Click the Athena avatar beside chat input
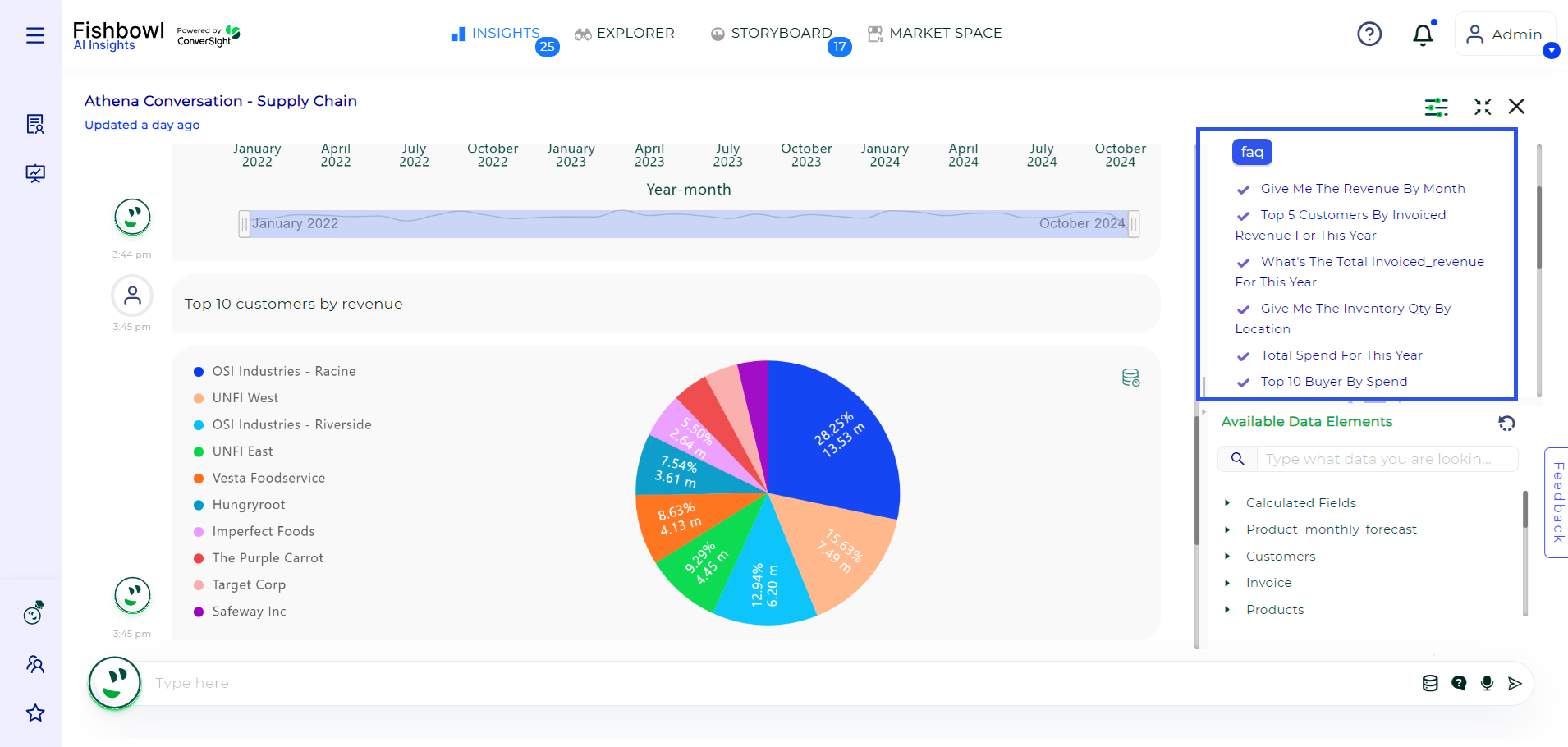This screenshot has height=747, width=1568. coord(115,682)
